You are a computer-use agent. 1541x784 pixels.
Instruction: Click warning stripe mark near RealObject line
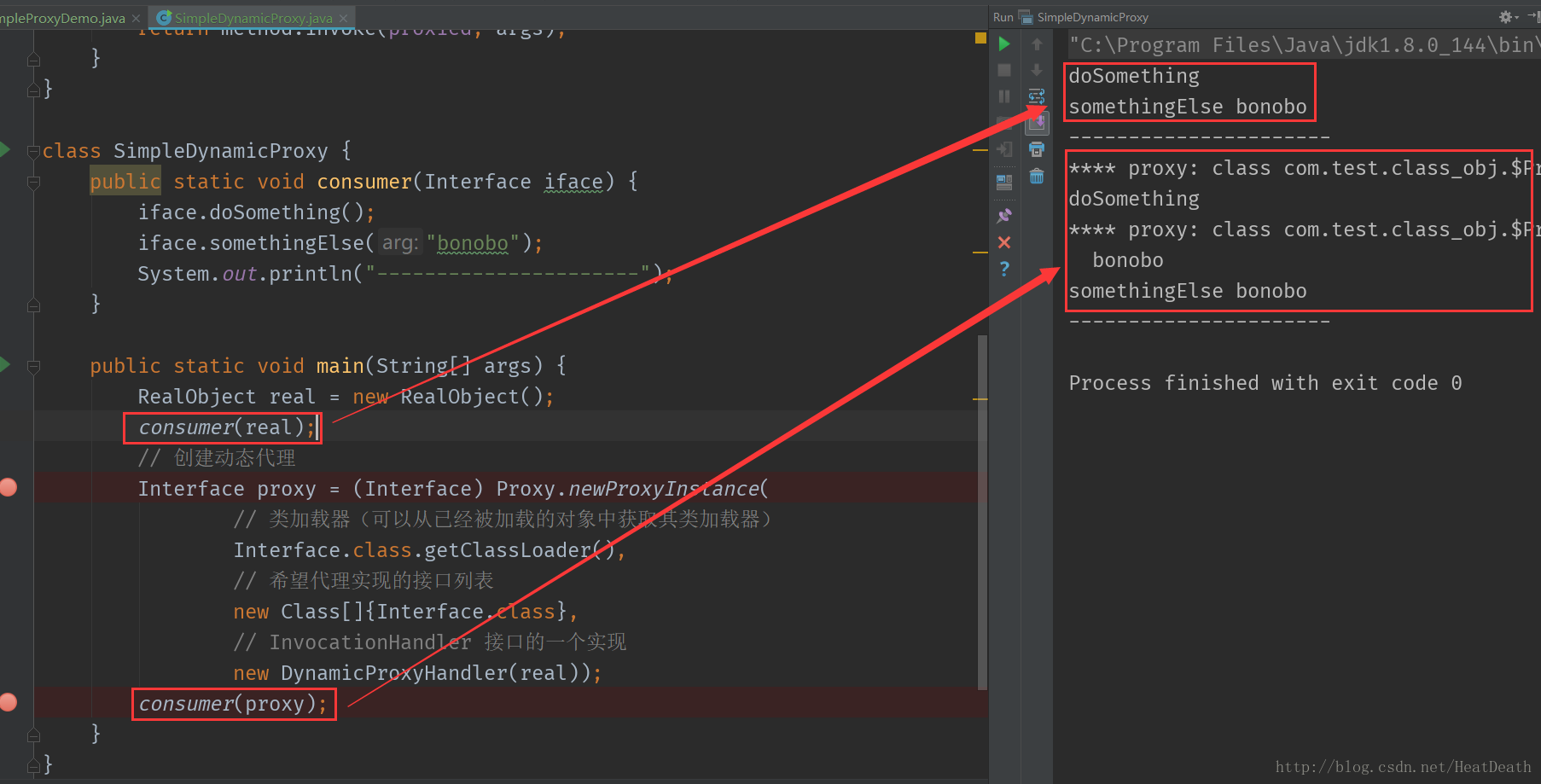(x=980, y=398)
